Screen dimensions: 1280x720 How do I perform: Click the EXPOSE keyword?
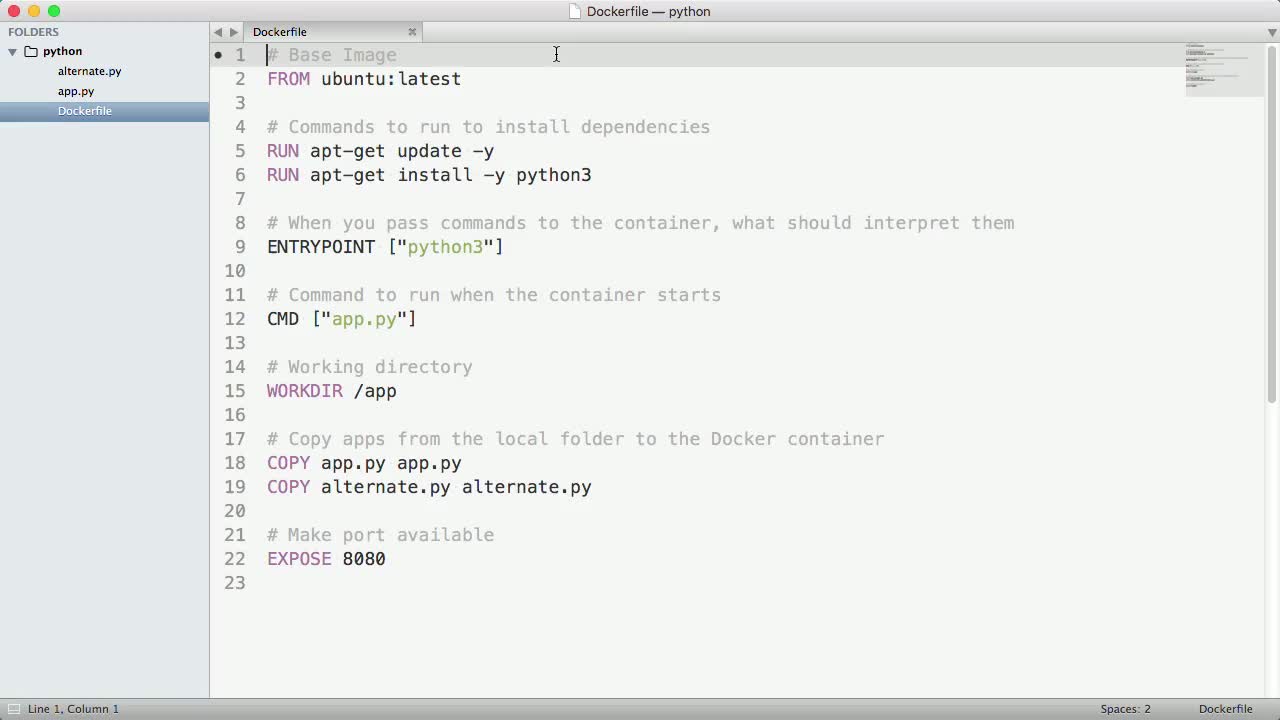click(x=299, y=559)
